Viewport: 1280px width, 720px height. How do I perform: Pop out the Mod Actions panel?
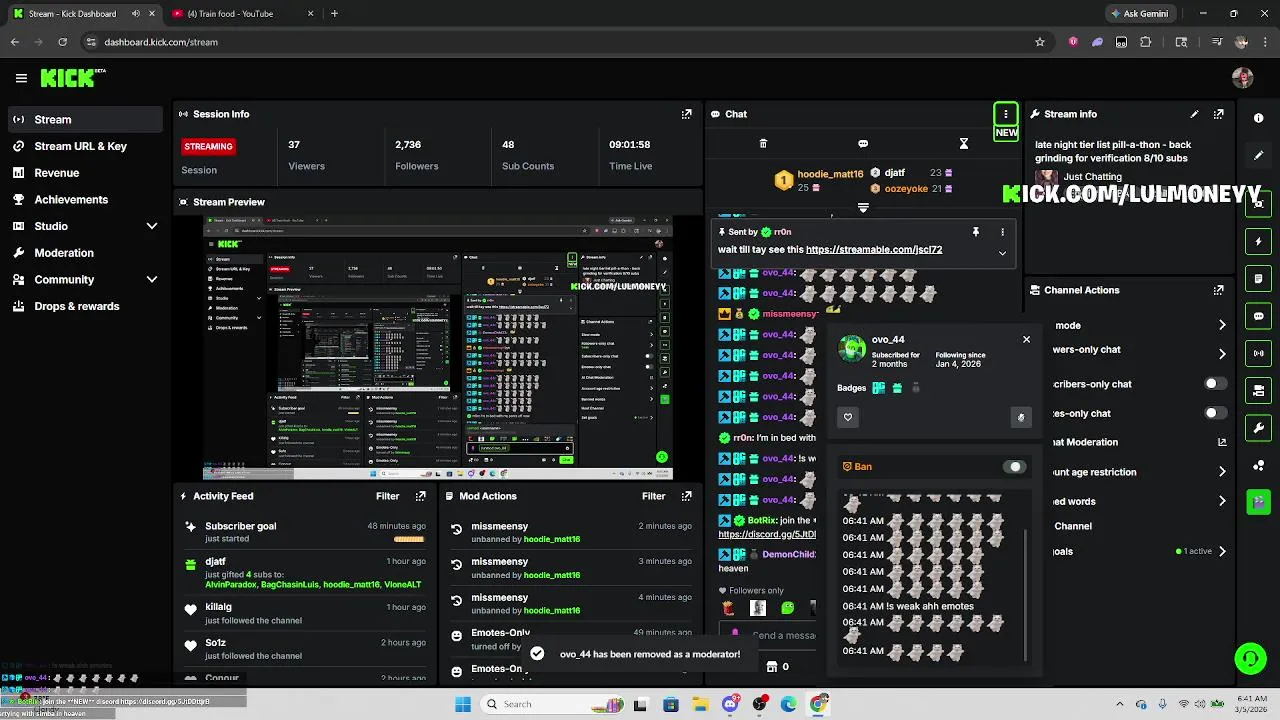(x=686, y=496)
